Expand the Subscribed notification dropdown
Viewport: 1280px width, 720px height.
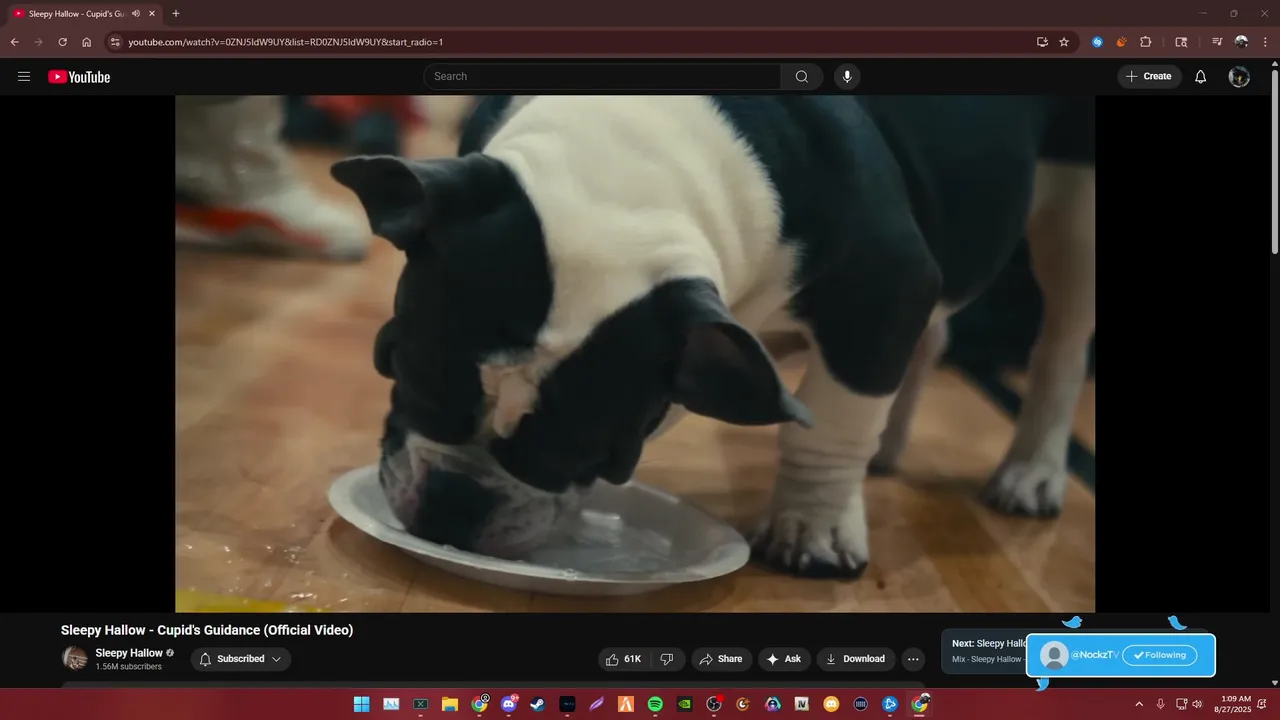coord(240,659)
